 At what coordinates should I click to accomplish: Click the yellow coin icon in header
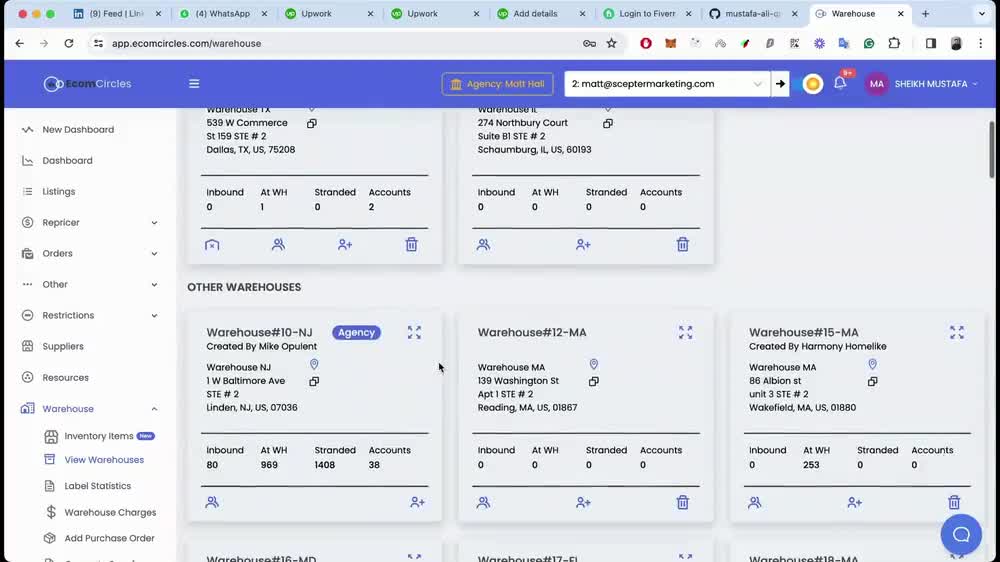[x=812, y=84]
